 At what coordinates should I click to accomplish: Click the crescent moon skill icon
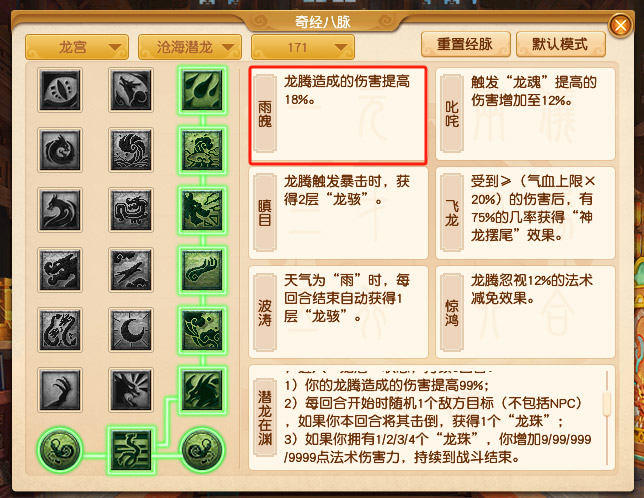click(x=131, y=330)
